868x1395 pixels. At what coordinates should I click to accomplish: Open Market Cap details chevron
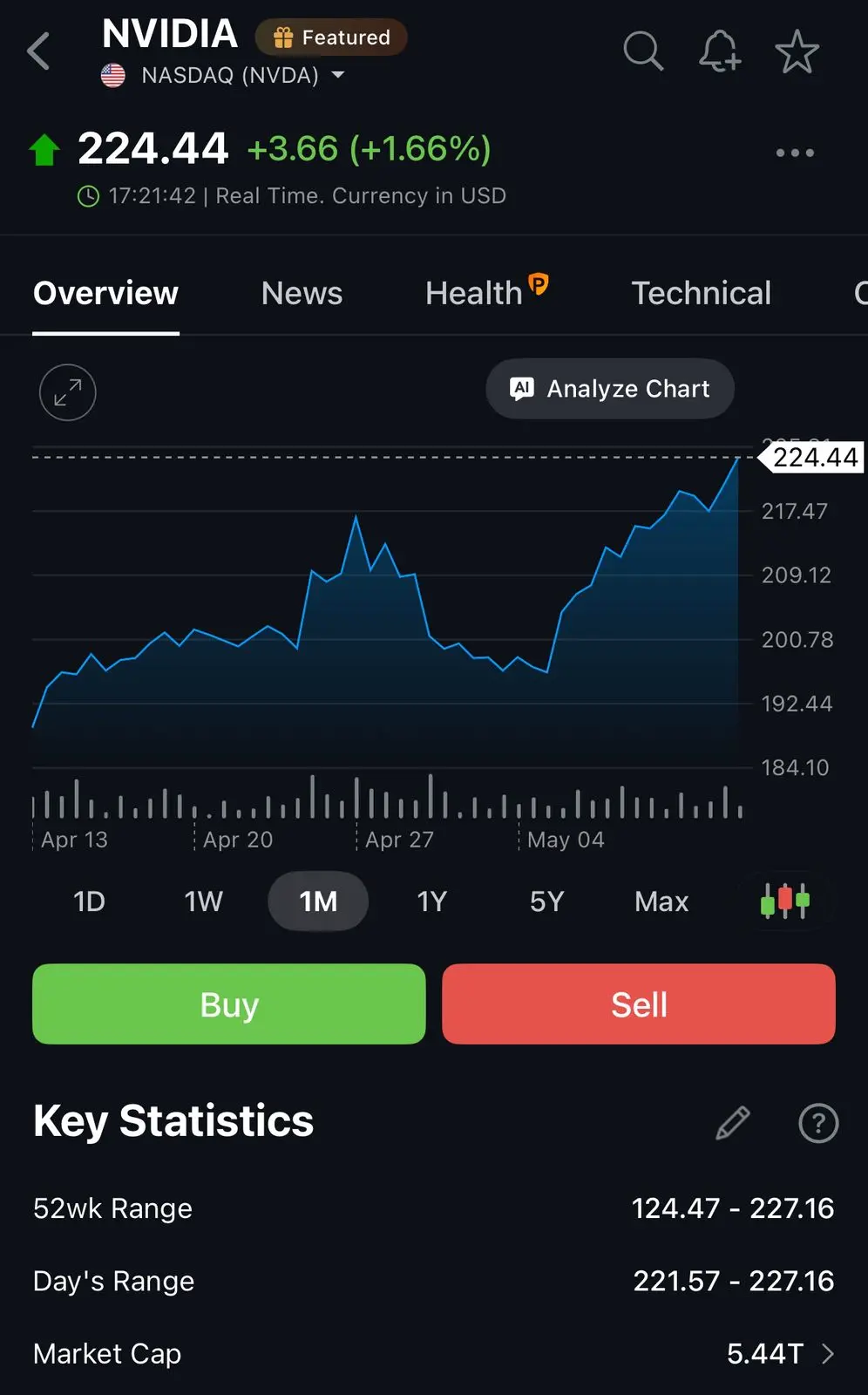[828, 1353]
